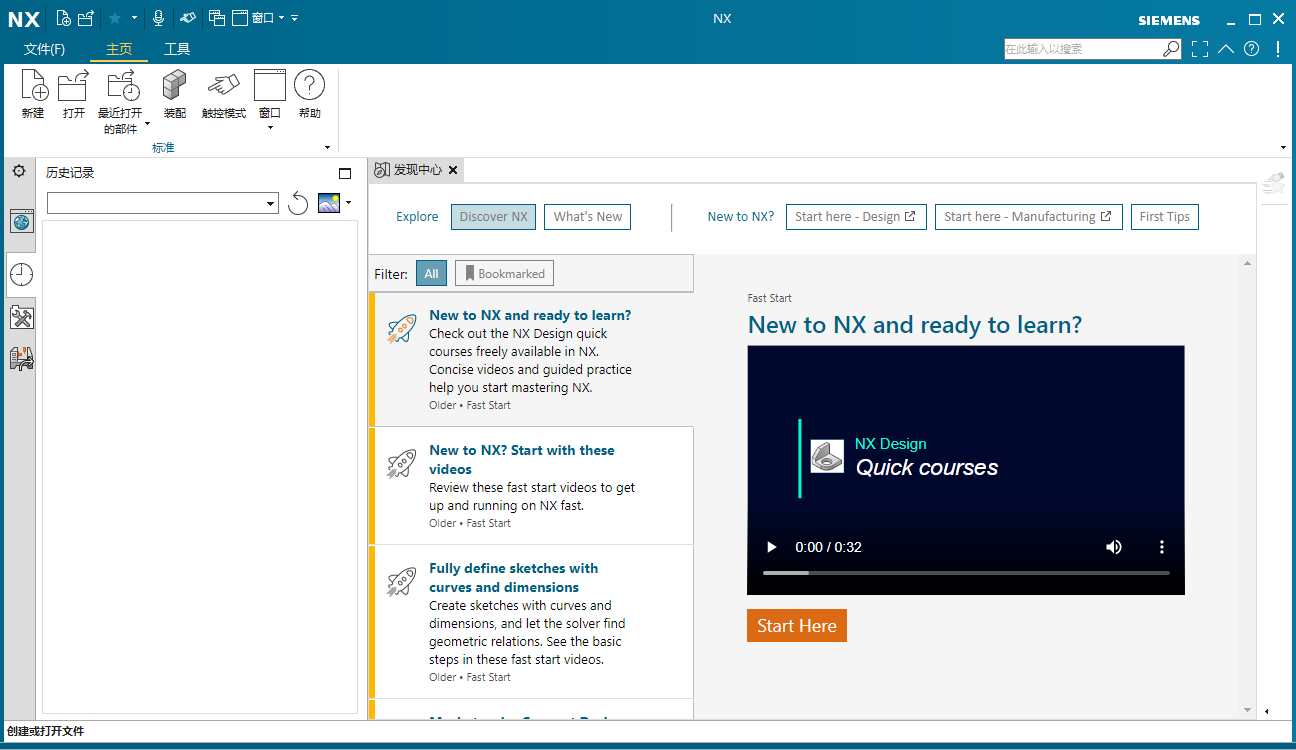Screen dimensions: 1296x750
Task: Open the Start here - Manufacturing link
Action: click(x=1028, y=216)
